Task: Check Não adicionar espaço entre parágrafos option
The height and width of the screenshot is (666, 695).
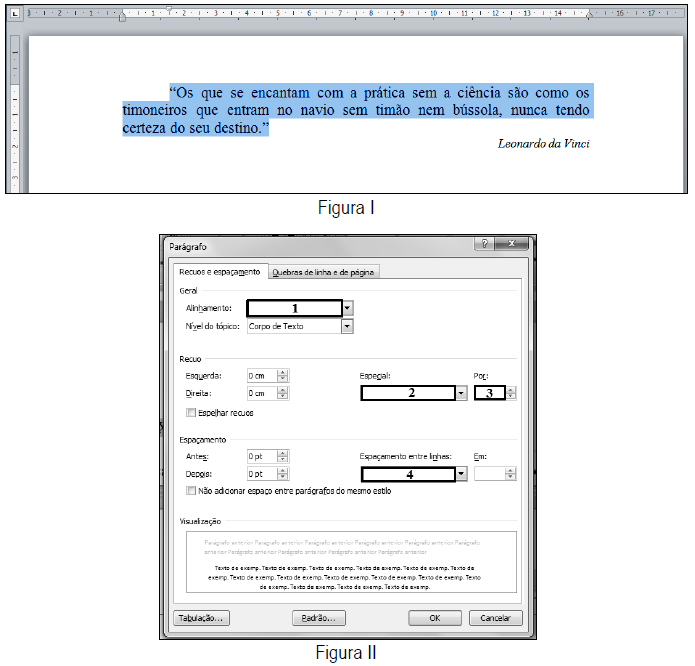Action: [191, 491]
